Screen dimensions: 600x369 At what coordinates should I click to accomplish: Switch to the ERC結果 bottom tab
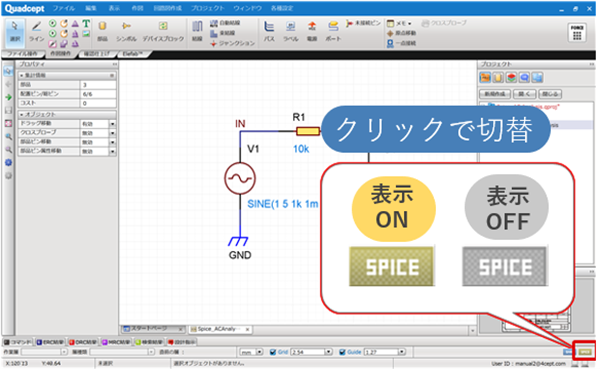tap(51, 342)
